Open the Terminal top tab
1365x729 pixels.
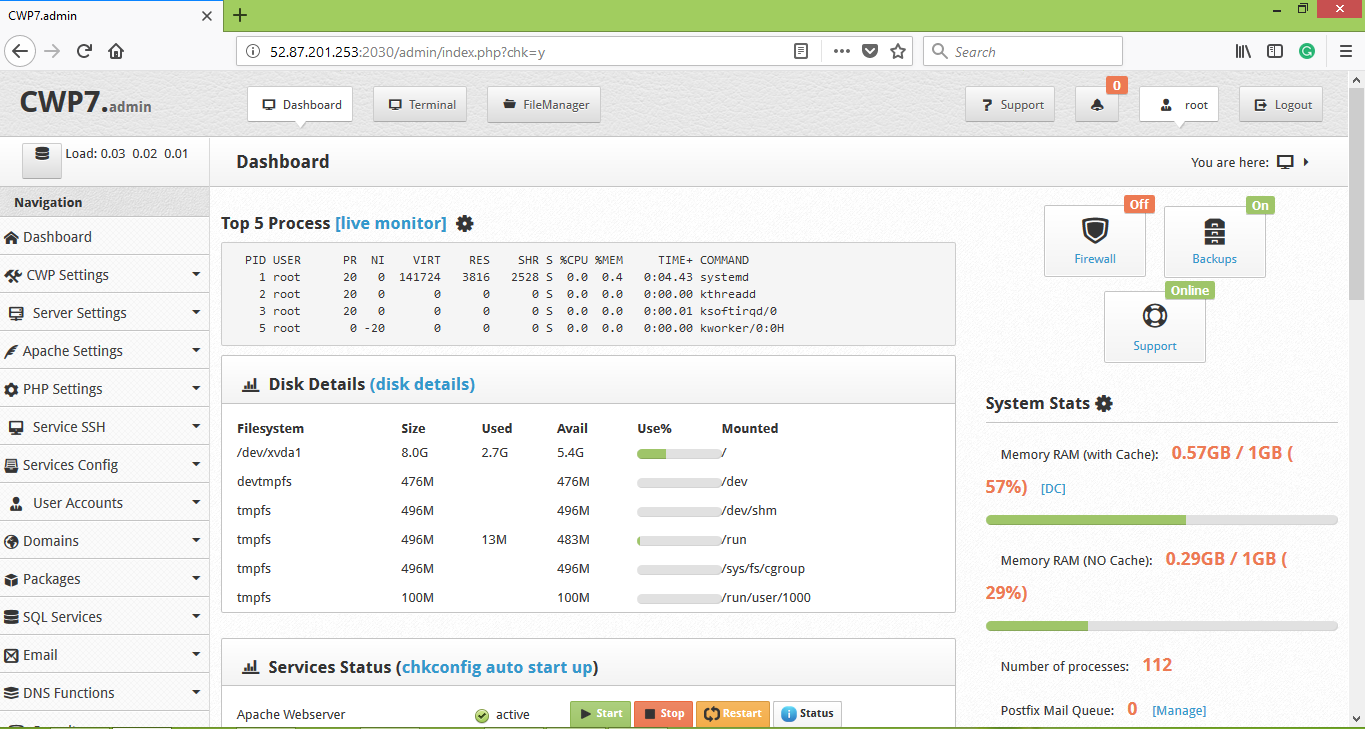point(420,104)
